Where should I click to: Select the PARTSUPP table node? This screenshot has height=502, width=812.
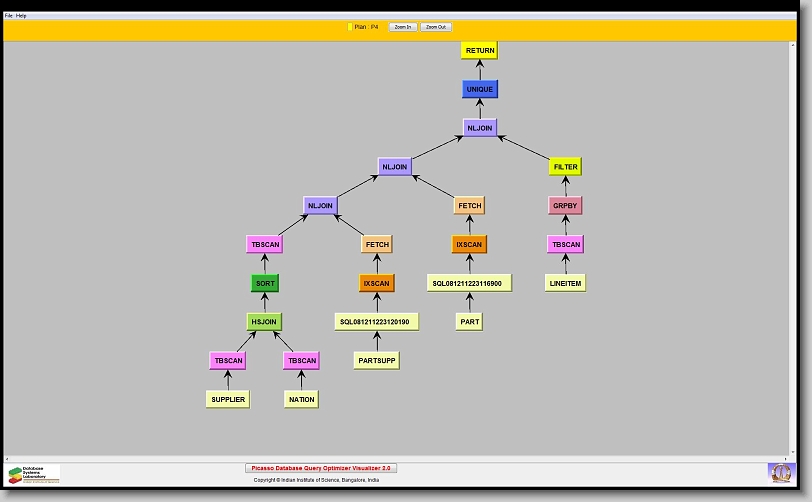click(x=377, y=360)
